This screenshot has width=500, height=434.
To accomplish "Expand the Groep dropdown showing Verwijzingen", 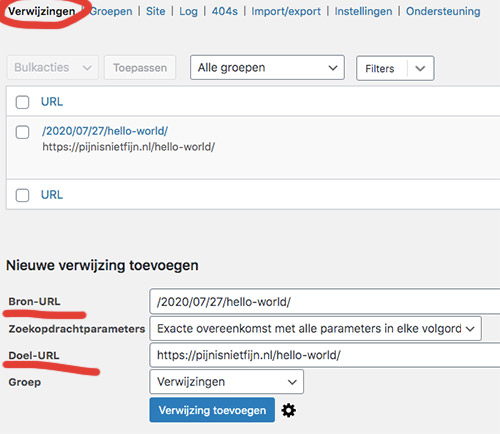I will coord(227,382).
